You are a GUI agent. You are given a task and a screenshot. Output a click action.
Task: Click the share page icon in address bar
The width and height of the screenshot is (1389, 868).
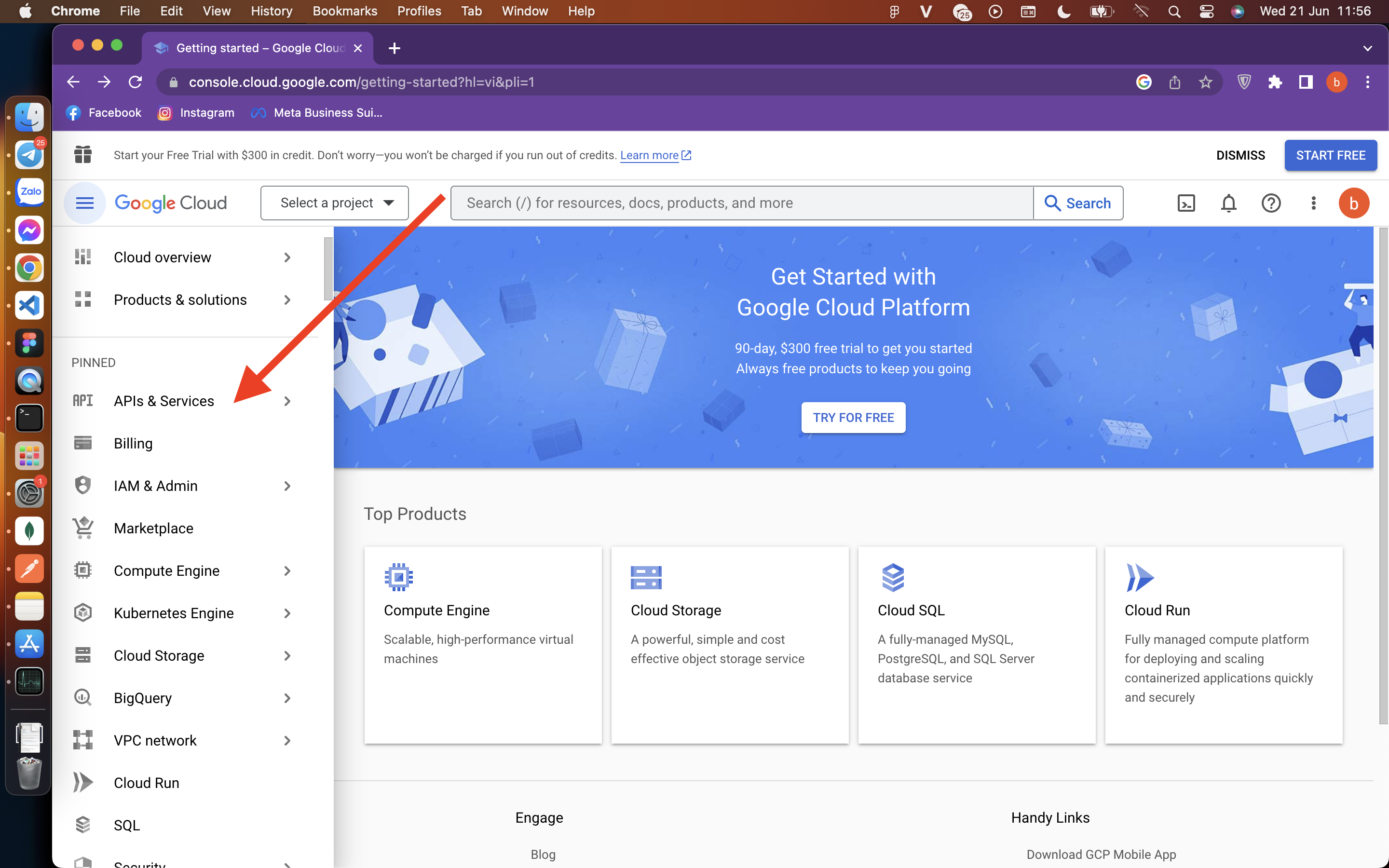tap(1174, 82)
